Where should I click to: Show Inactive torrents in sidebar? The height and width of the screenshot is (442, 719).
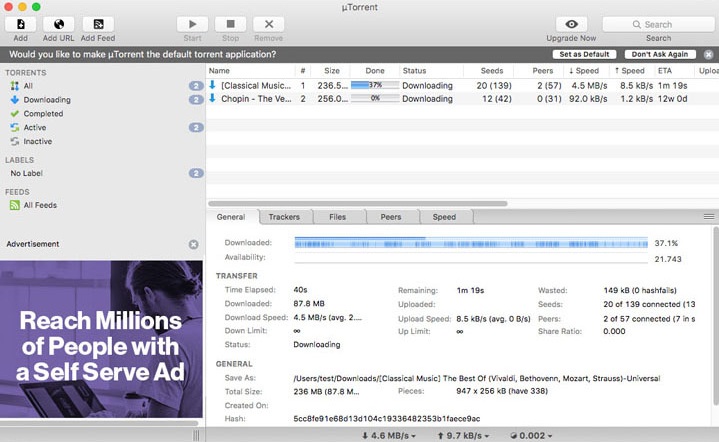[x=103, y=141]
